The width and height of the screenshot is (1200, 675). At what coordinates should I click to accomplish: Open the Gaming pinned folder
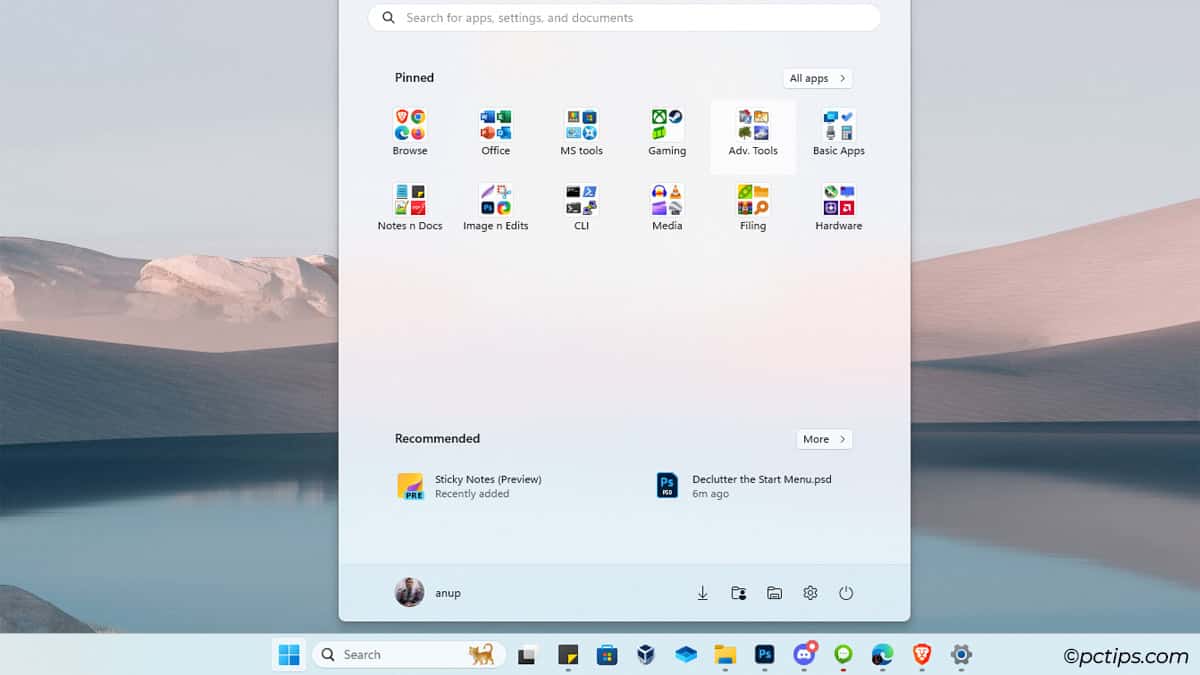point(666,130)
